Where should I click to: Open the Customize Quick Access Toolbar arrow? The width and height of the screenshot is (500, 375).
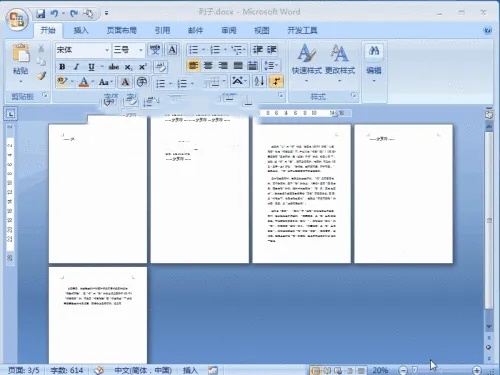click(106, 13)
